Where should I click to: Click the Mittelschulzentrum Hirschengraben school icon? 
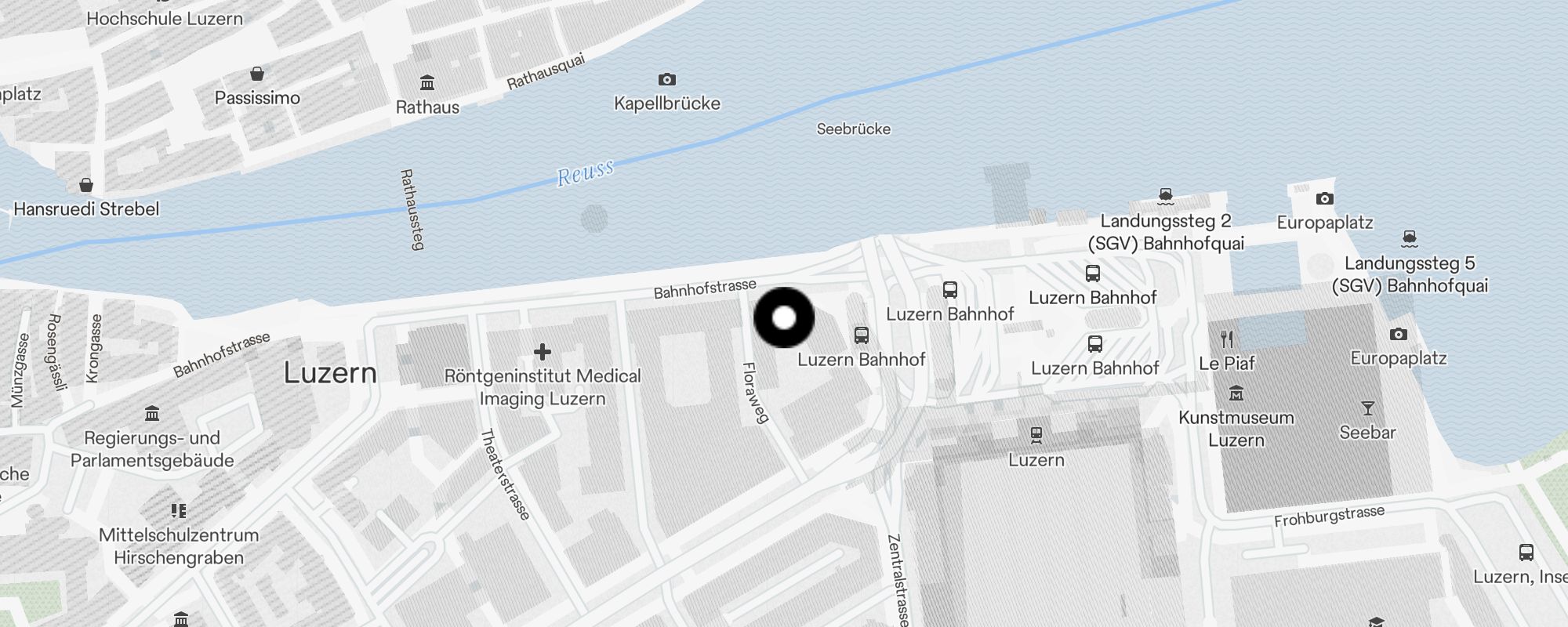[179, 511]
